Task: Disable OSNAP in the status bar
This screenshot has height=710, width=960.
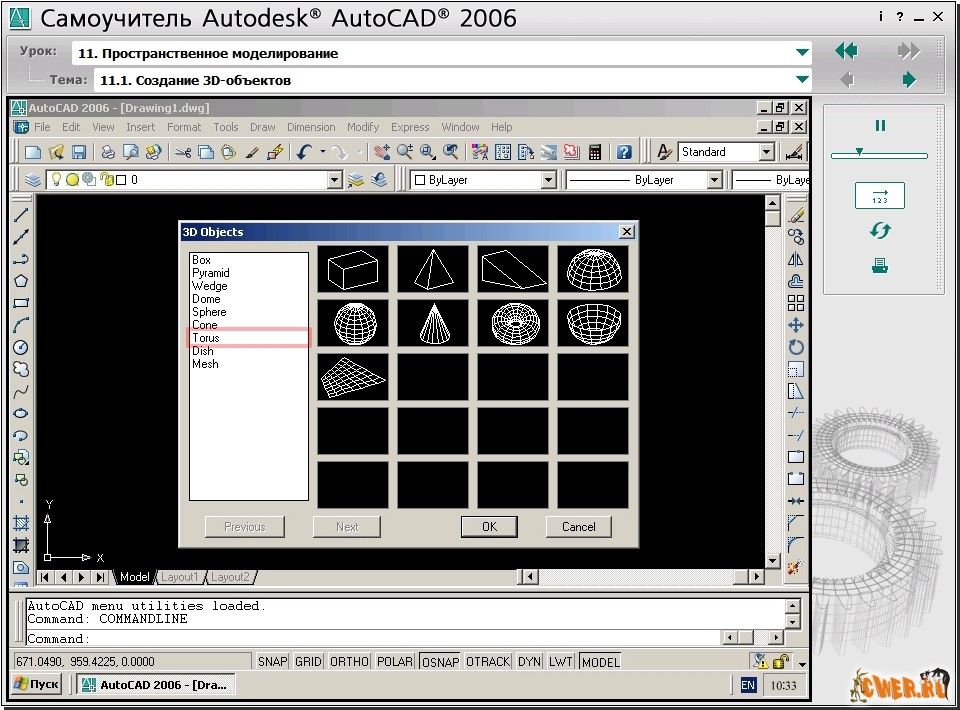Action: pos(439,662)
